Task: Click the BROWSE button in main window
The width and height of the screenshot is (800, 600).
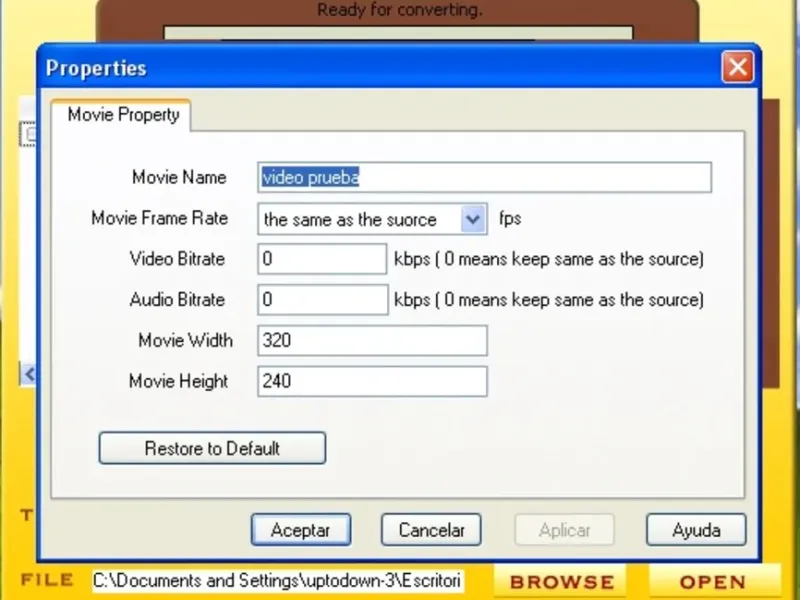Action: pyautogui.click(x=562, y=582)
